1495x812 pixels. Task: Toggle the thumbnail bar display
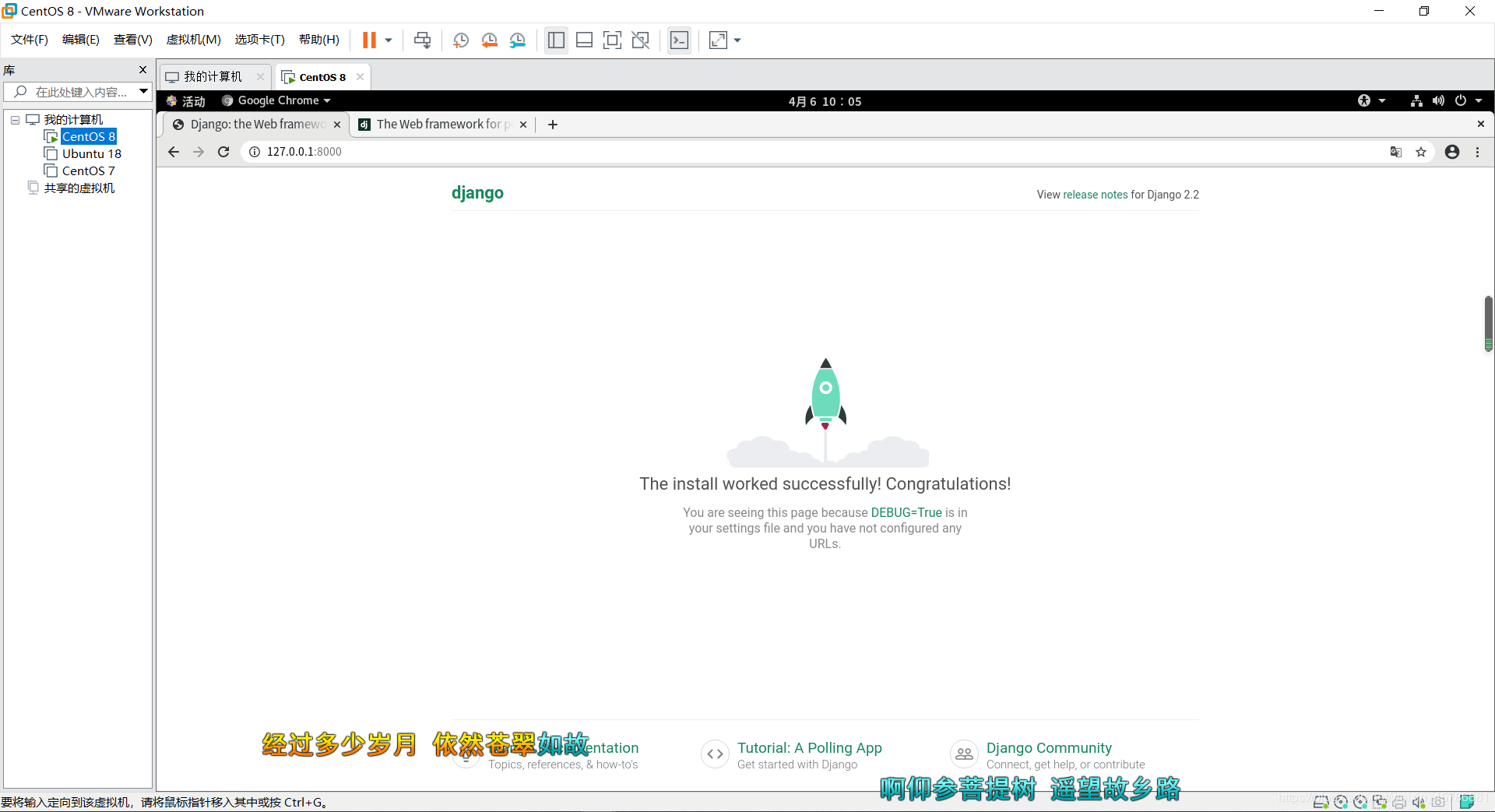(x=584, y=40)
